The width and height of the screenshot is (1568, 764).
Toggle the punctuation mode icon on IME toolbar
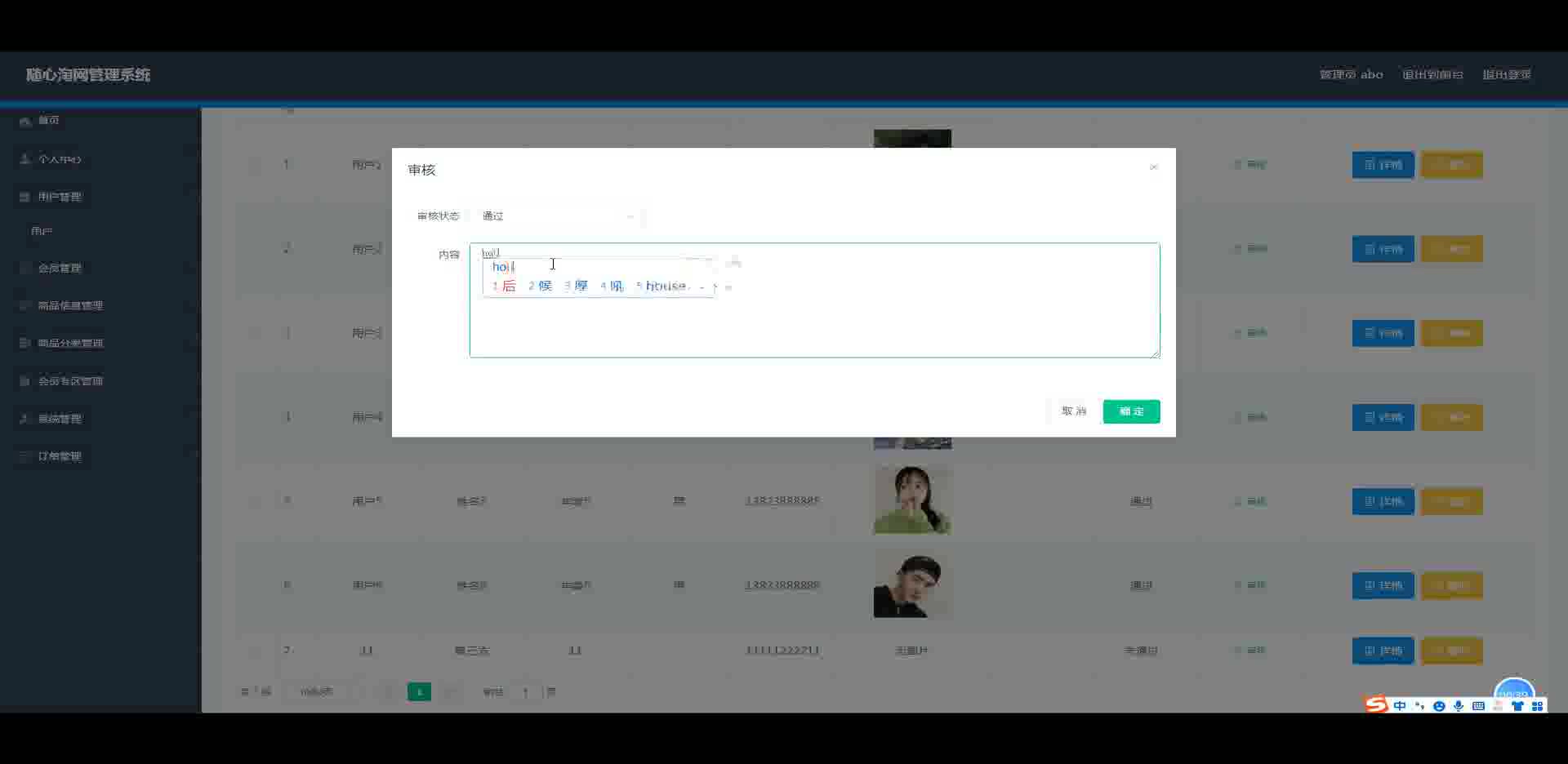click(1419, 706)
